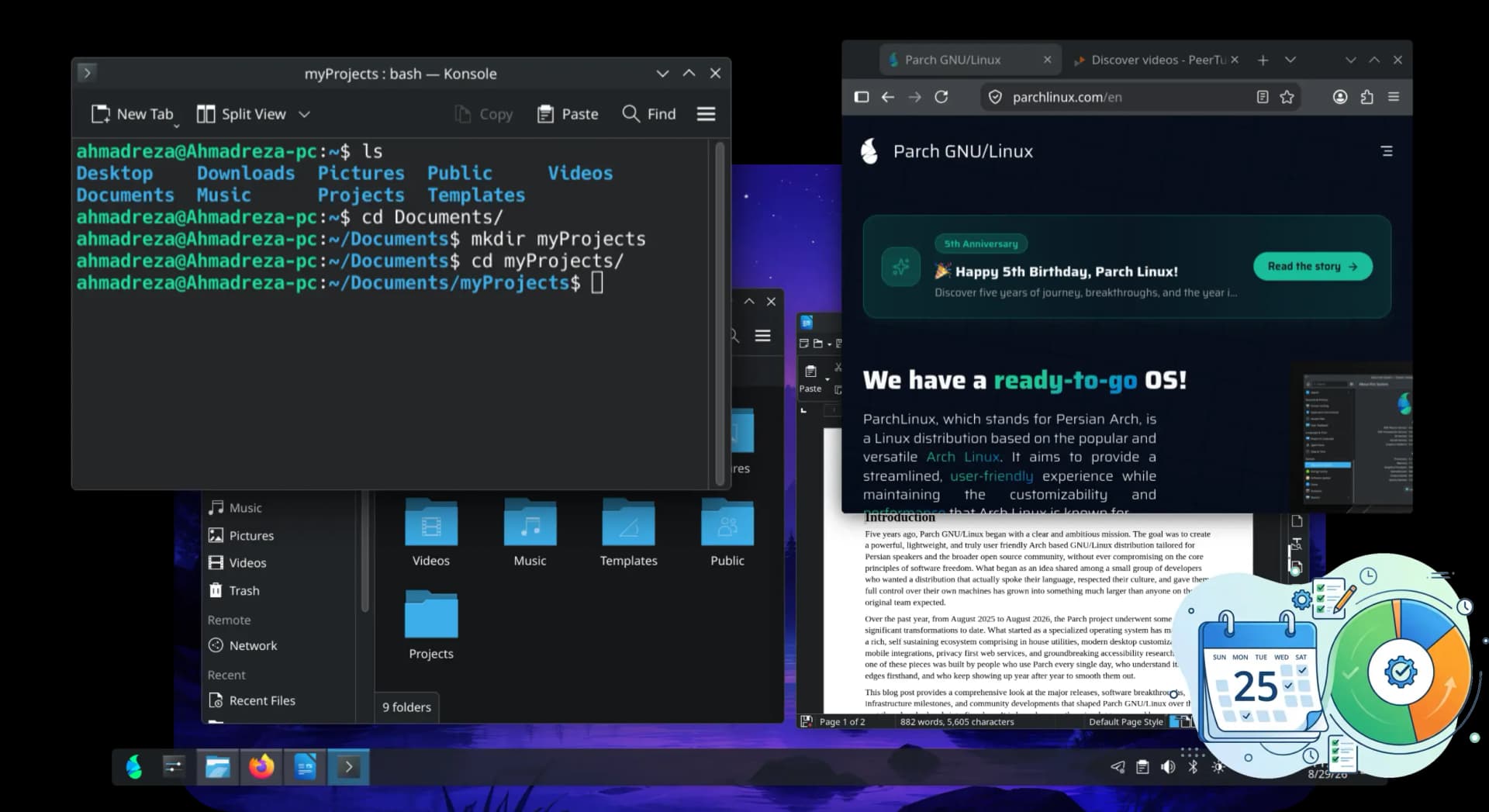Select the Music folder icon in Dolphin
This screenshot has width=1489, height=812.
pos(530,523)
